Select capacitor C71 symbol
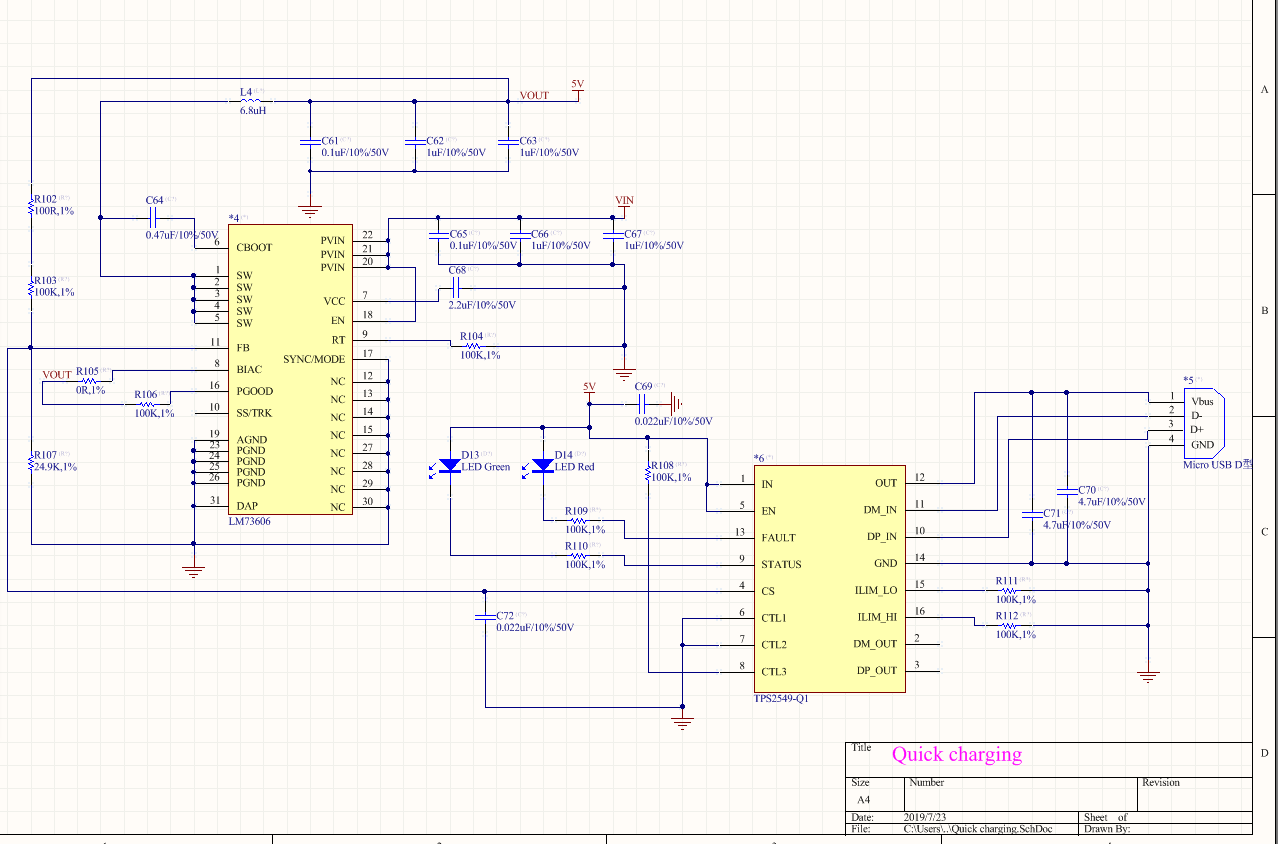This screenshot has height=844, width=1278. point(1031,514)
